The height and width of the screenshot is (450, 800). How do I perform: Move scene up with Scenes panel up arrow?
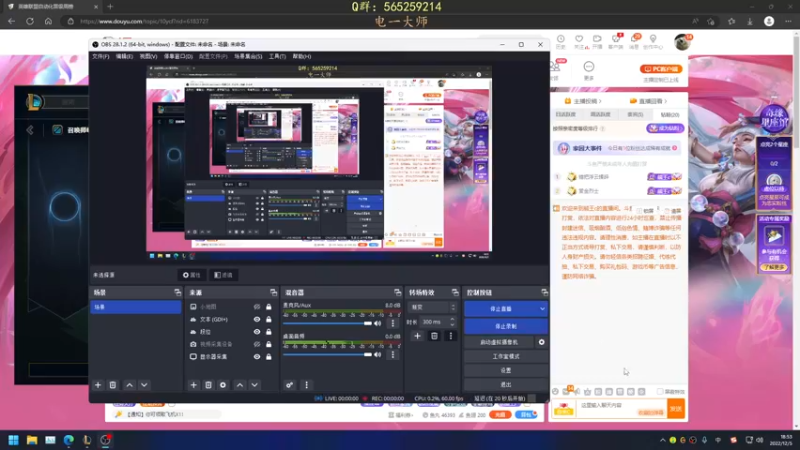[x=130, y=385]
